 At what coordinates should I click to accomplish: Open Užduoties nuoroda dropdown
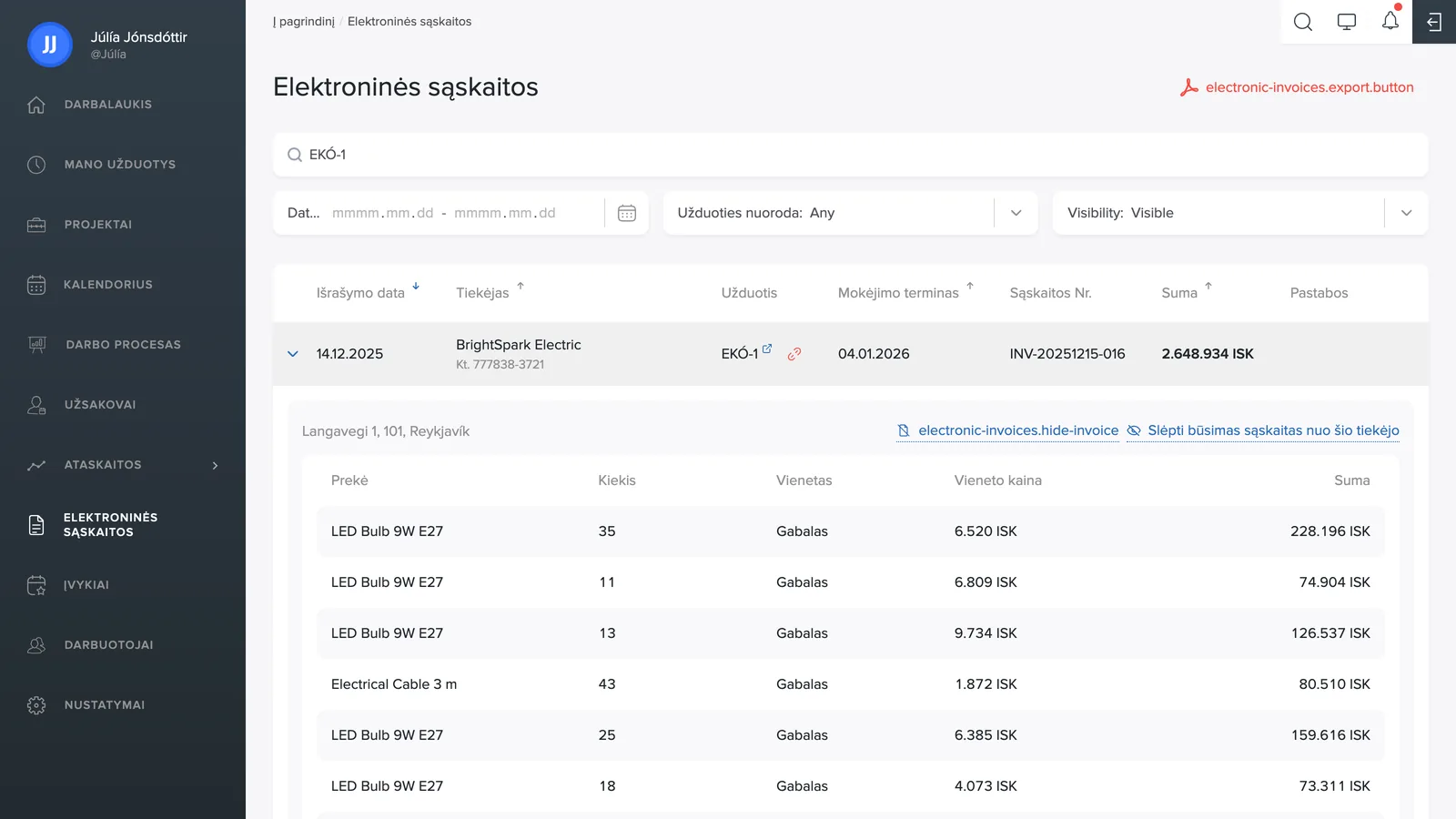1016,213
